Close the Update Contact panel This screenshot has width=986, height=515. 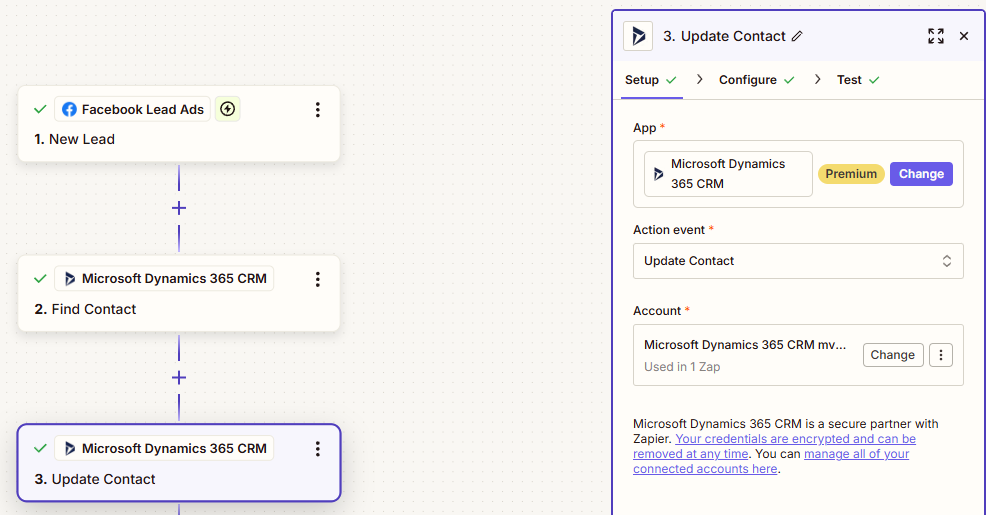[964, 36]
